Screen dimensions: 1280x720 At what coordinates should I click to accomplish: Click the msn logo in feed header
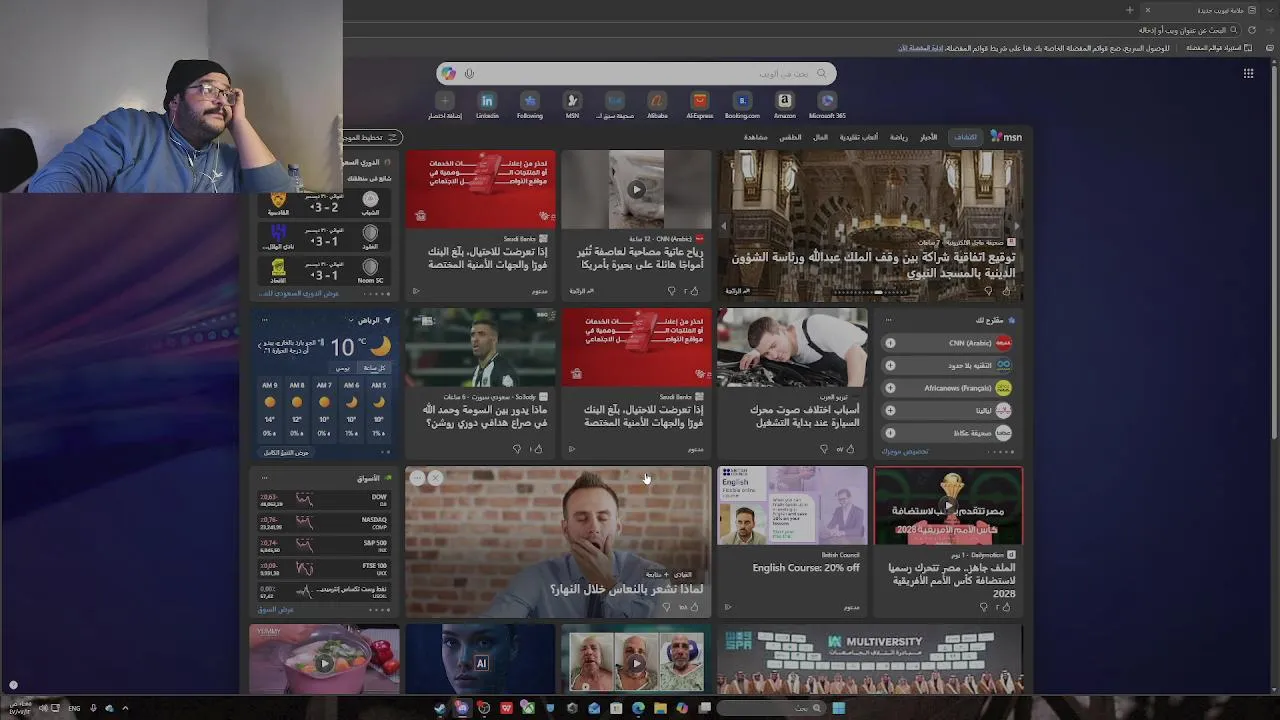tap(1006, 137)
